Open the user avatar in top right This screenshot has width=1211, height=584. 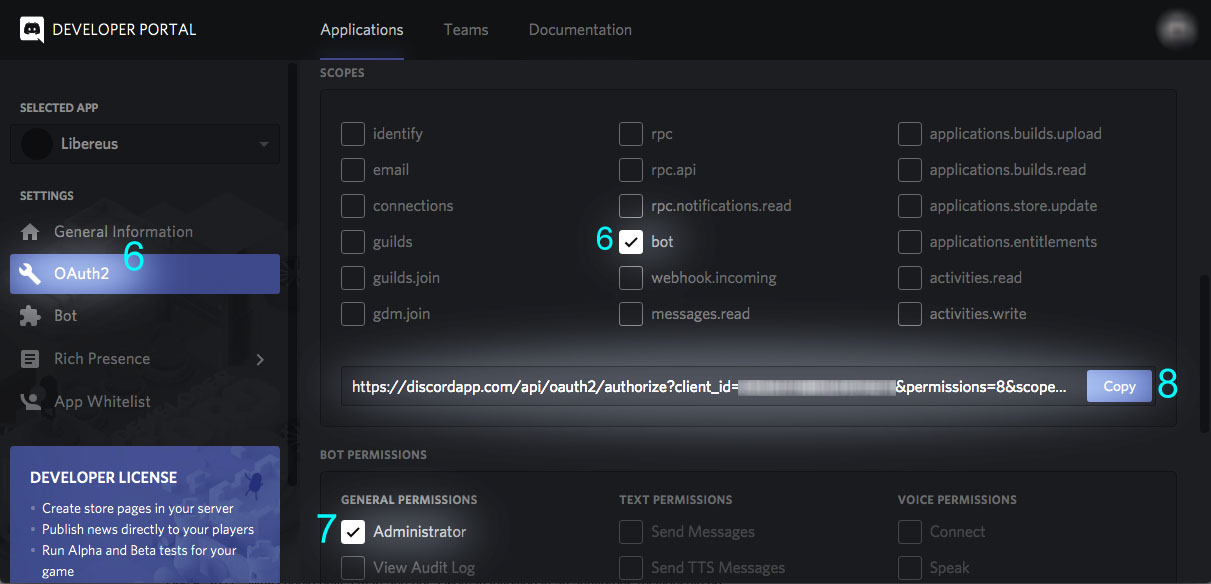pyautogui.click(x=1175, y=29)
